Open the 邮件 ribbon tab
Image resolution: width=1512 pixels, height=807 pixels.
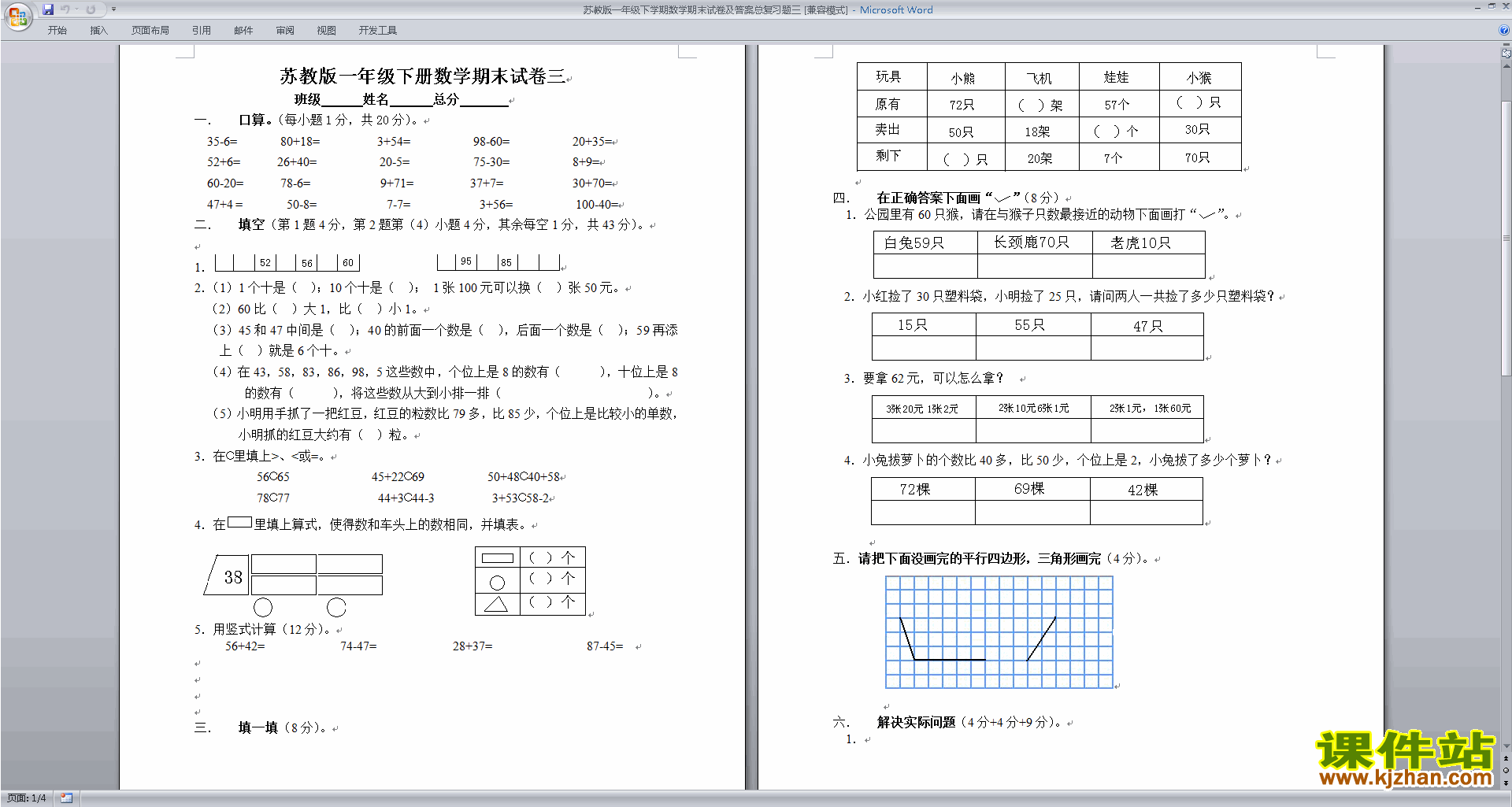pyautogui.click(x=243, y=31)
